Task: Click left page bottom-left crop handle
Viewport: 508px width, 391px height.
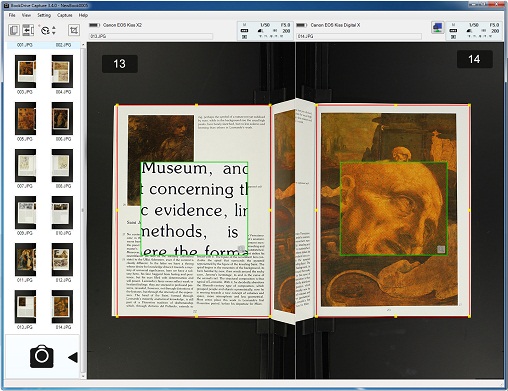Action: pyautogui.click(x=117, y=316)
